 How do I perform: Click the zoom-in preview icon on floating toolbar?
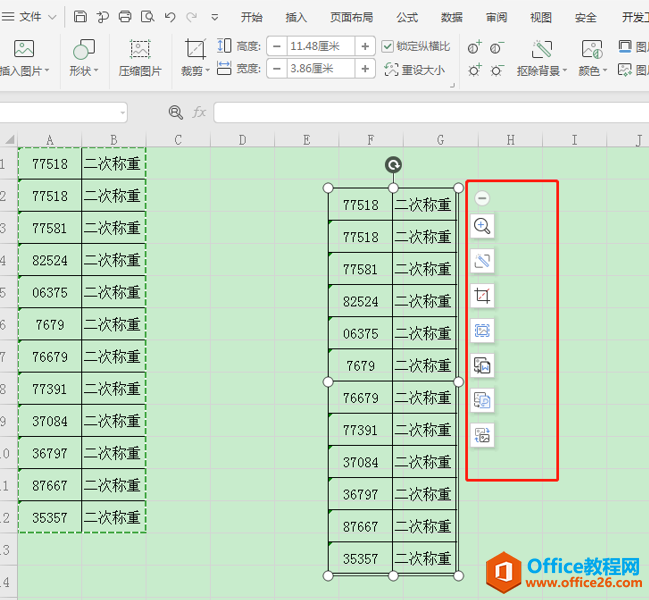coord(482,226)
